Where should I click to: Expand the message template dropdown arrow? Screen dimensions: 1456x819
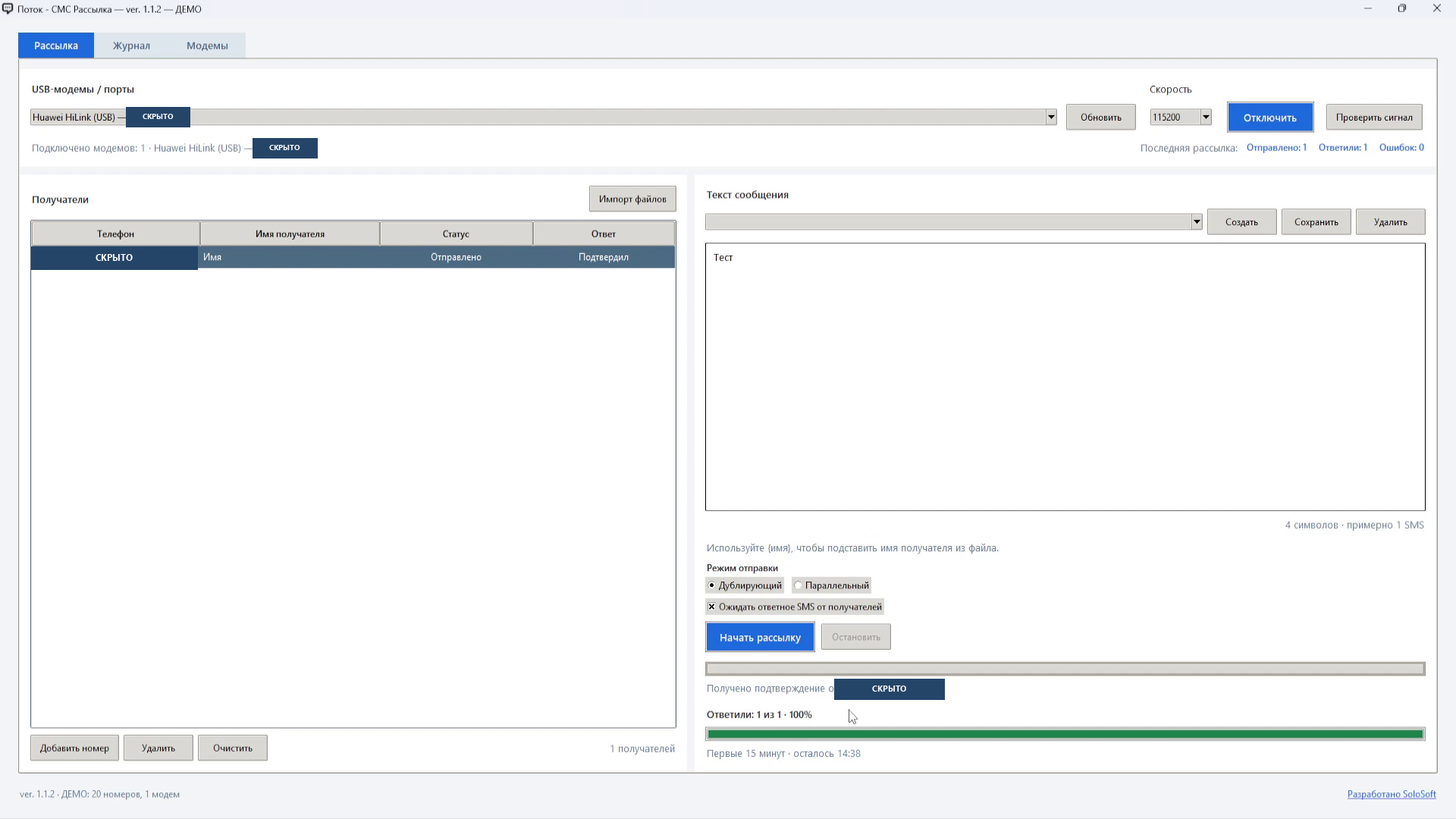click(x=1197, y=221)
